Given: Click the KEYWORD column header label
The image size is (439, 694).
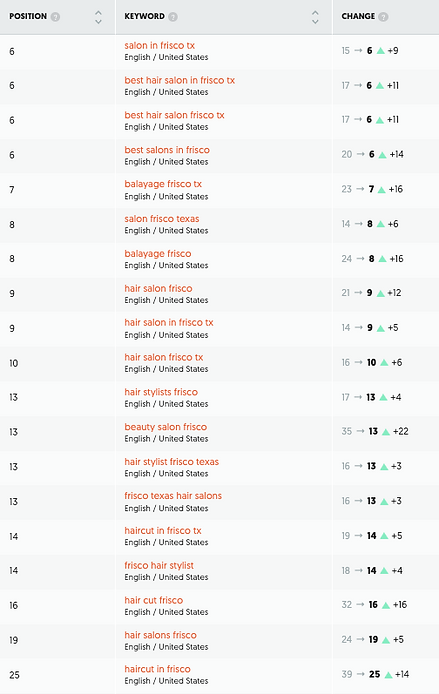Looking at the screenshot, I should [x=144, y=16].
